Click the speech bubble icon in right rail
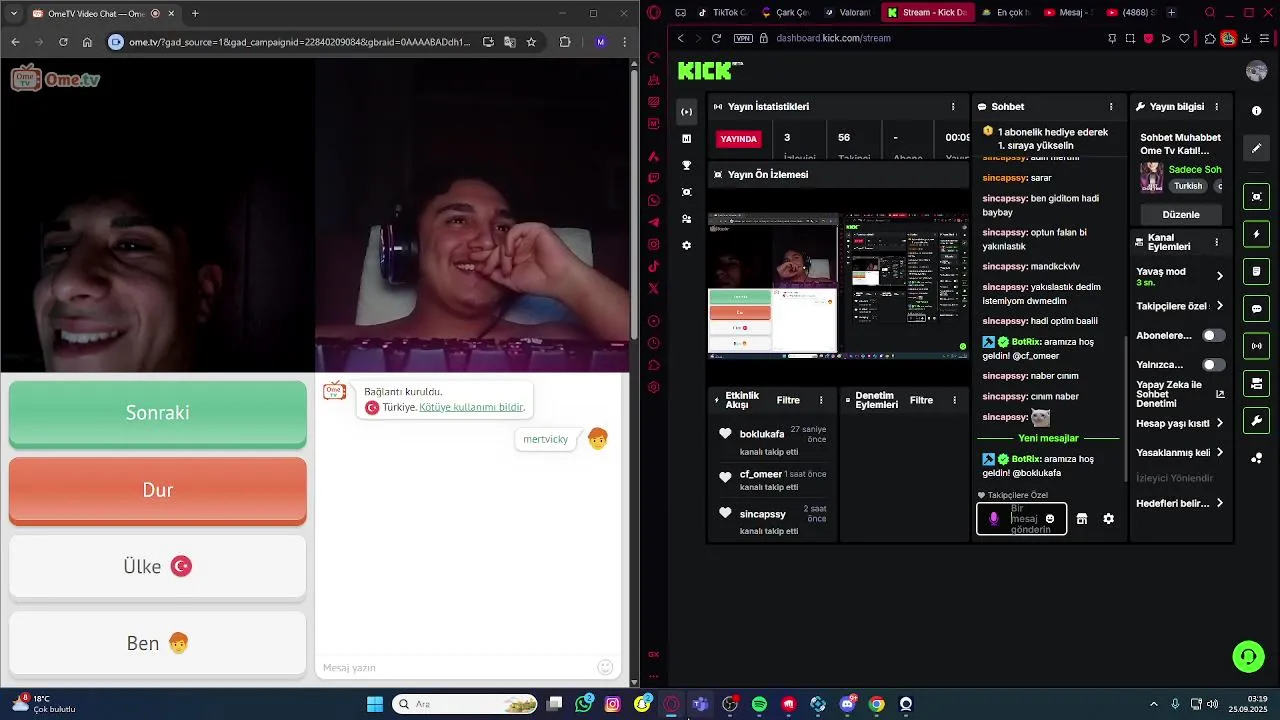 (x=1257, y=309)
